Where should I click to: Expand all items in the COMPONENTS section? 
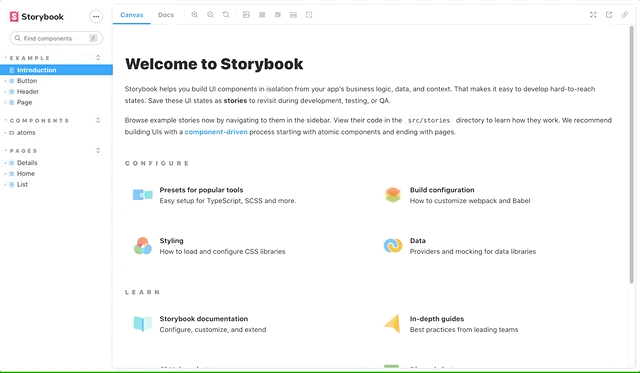tap(98, 120)
